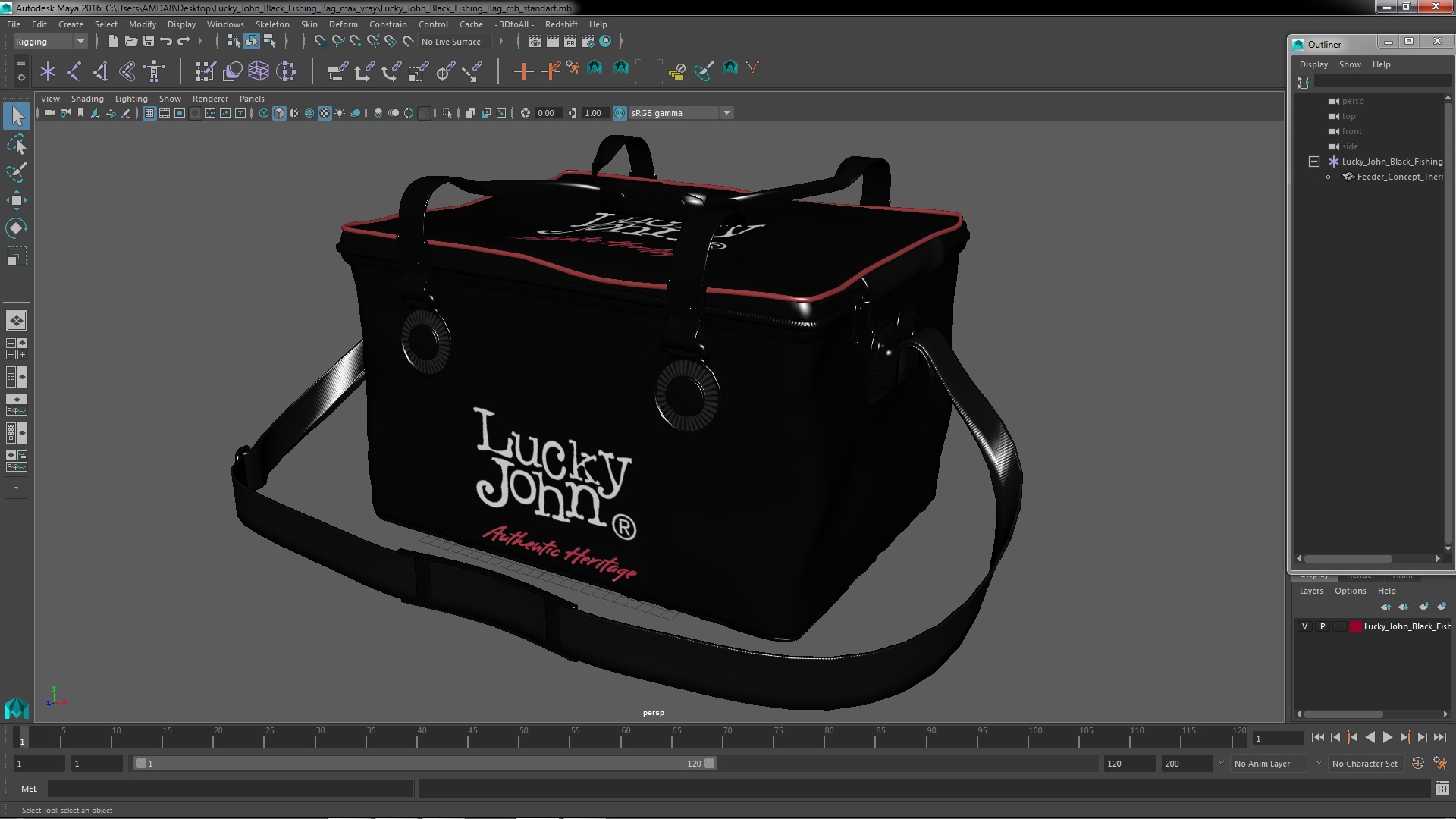
Task: Click the timeline at frame 60
Action: [626, 737]
